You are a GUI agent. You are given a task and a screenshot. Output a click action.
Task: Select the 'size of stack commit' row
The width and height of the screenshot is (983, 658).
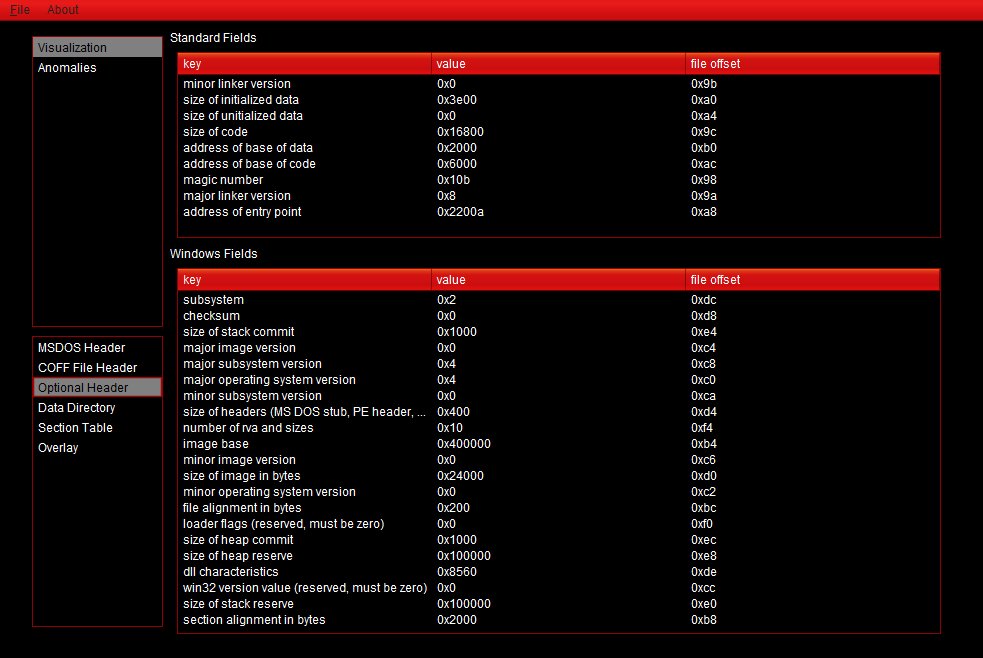[x=559, y=332]
